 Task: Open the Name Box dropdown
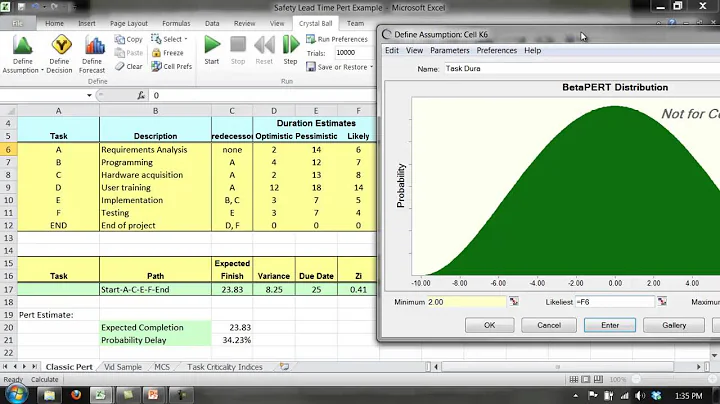[x=89, y=95]
